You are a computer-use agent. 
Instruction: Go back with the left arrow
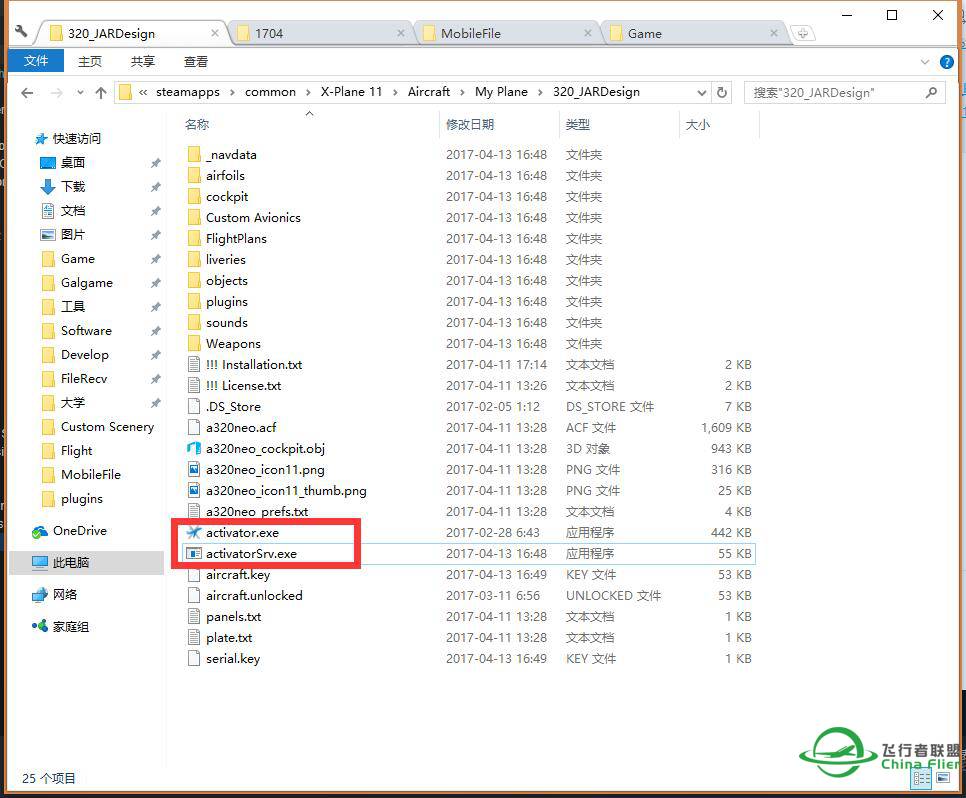tap(27, 92)
